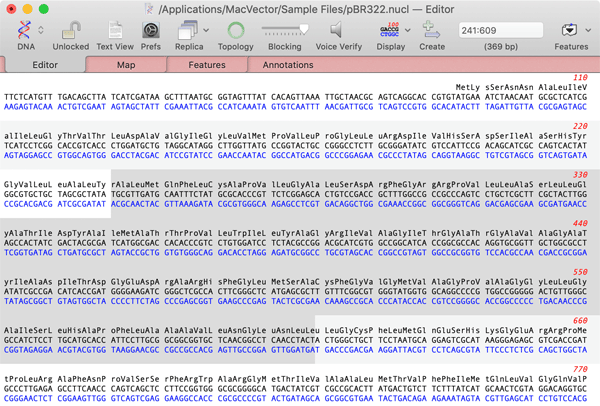This screenshot has width=600, height=406.
Task: Click the 241:609 selection range field
Action: tap(501, 30)
